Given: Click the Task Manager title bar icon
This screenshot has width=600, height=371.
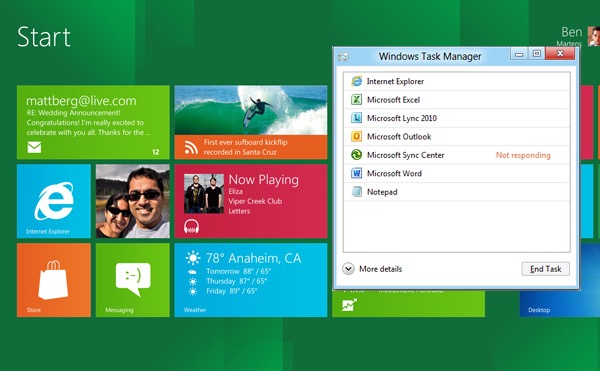Looking at the screenshot, I should coord(343,57).
